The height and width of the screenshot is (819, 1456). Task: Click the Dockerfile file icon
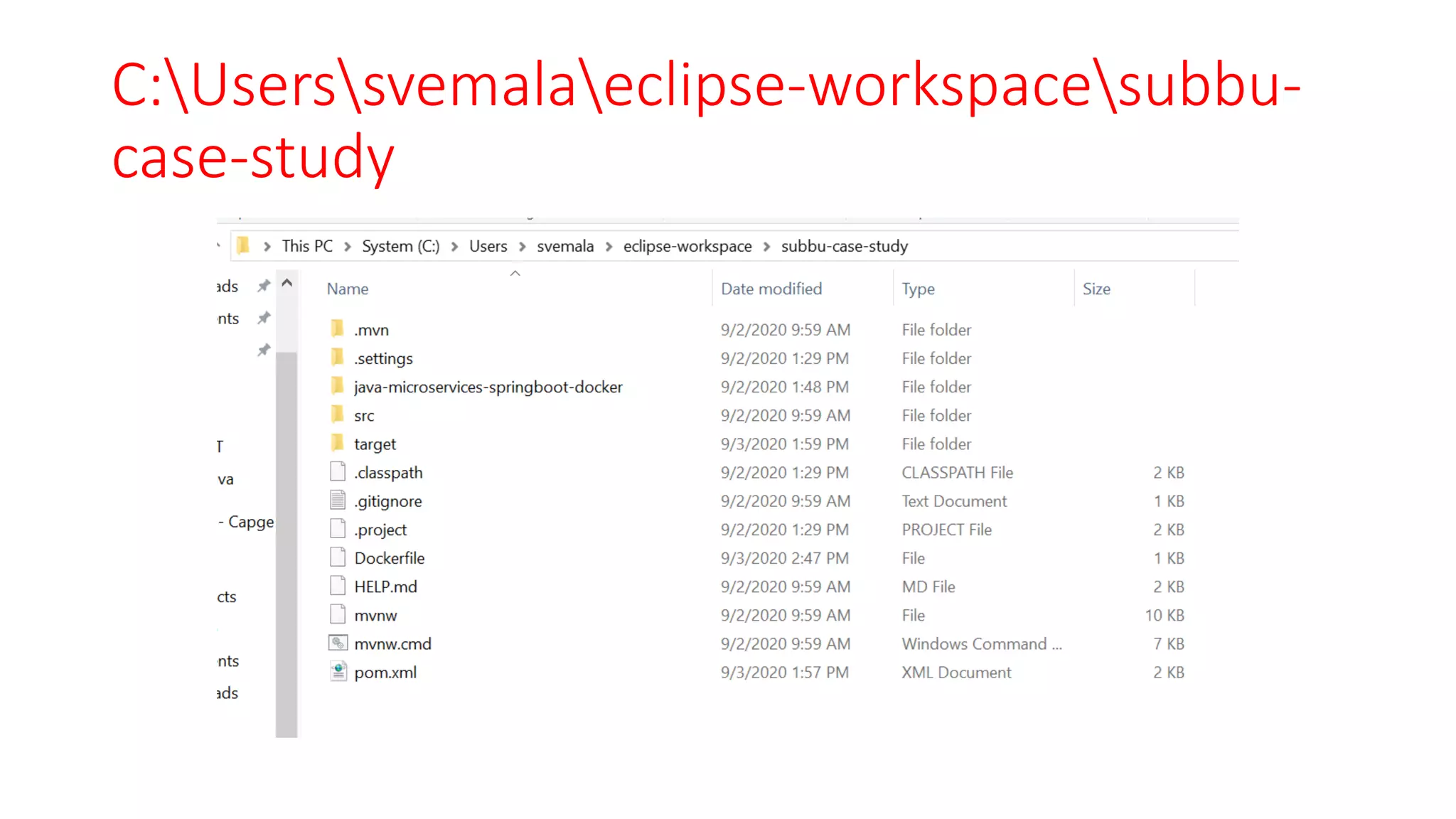338,557
